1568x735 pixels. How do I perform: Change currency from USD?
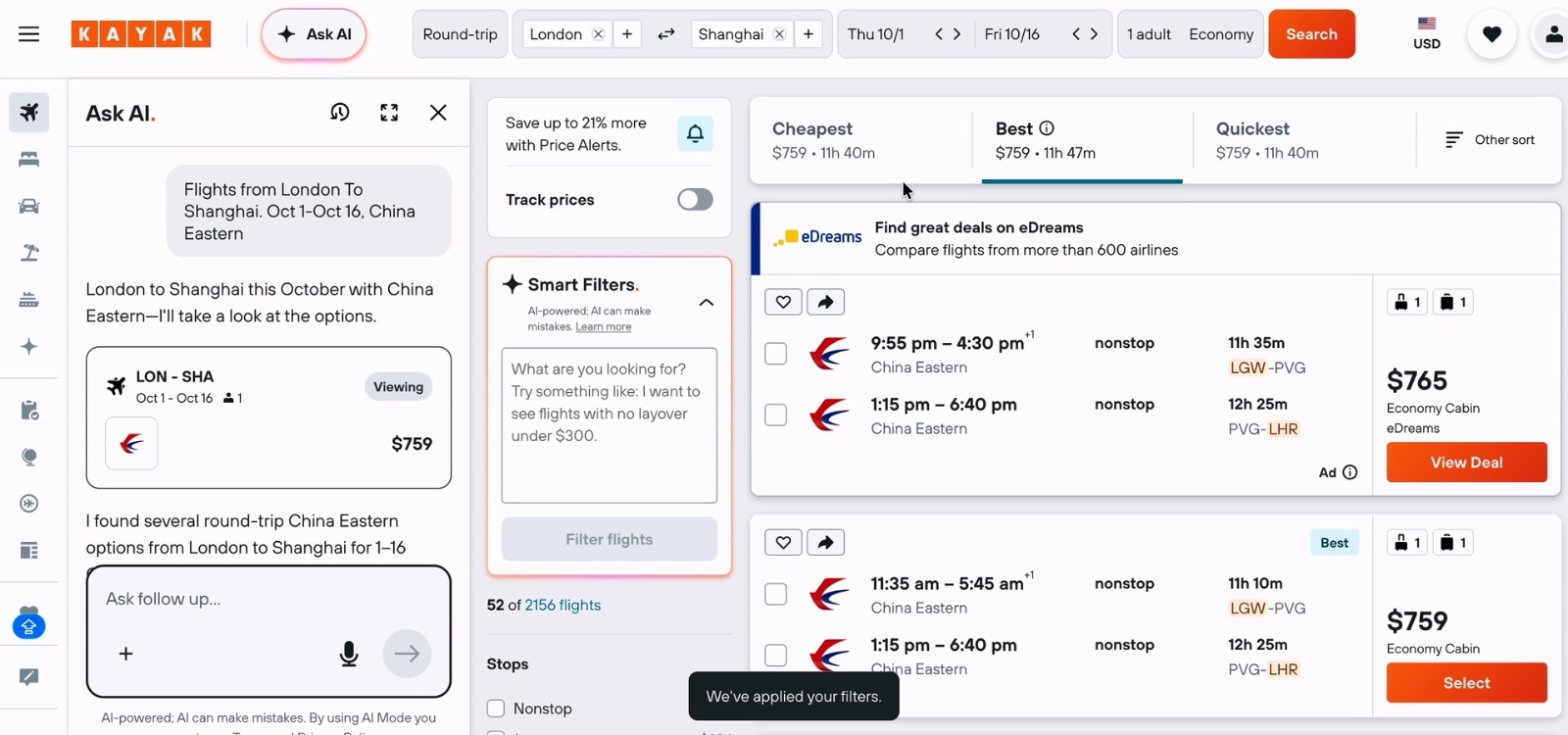click(x=1427, y=34)
